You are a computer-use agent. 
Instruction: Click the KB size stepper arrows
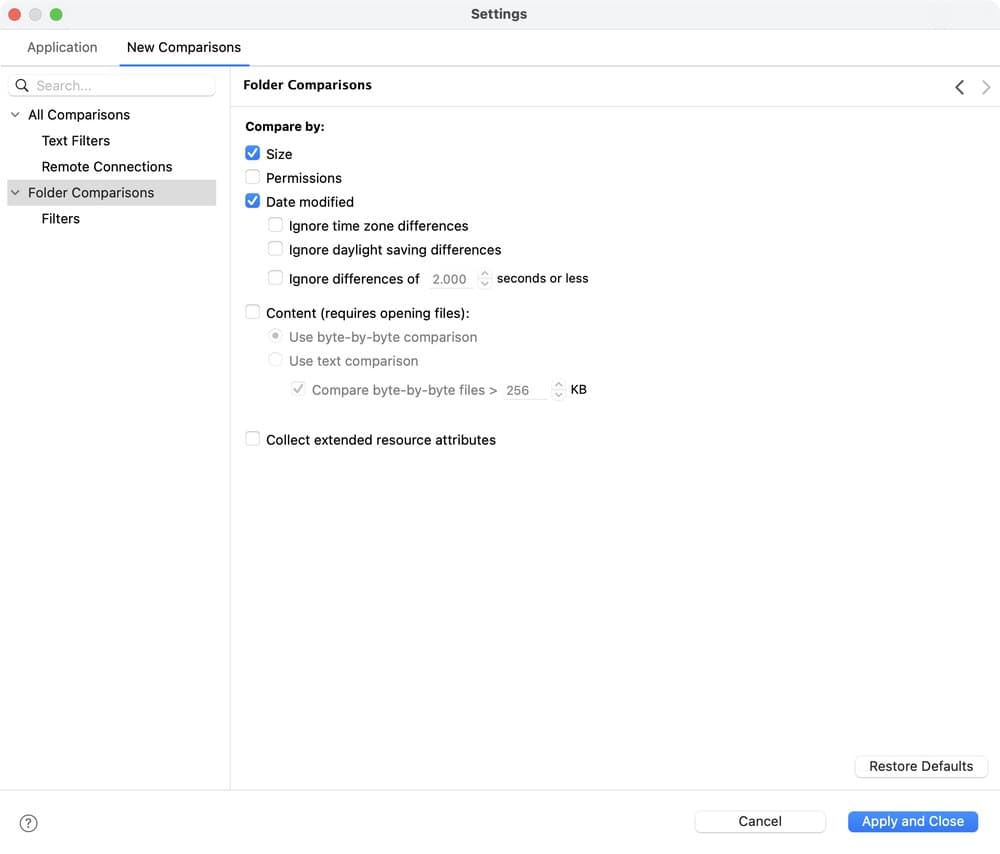click(559, 390)
